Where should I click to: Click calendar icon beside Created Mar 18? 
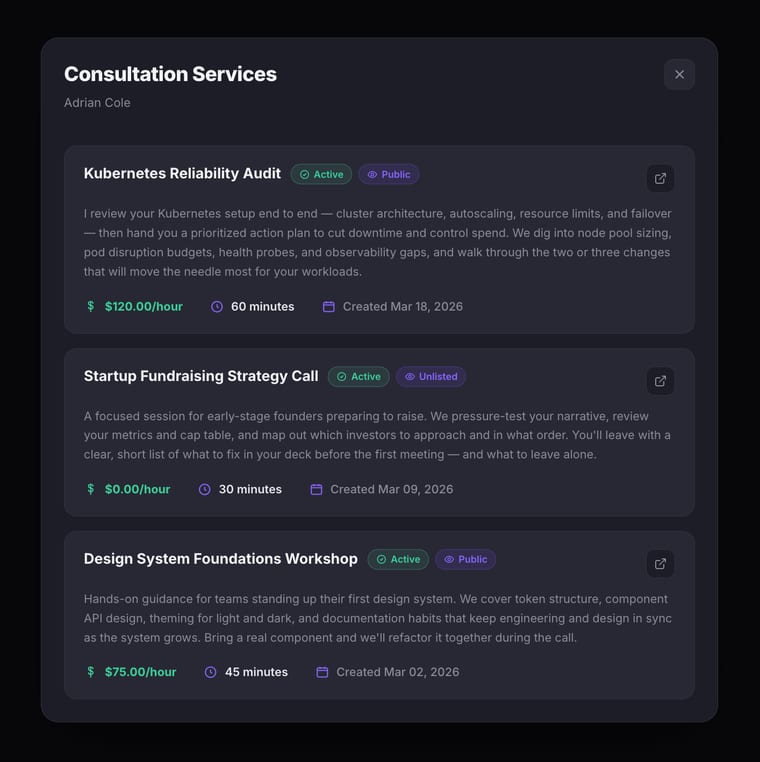coord(328,307)
